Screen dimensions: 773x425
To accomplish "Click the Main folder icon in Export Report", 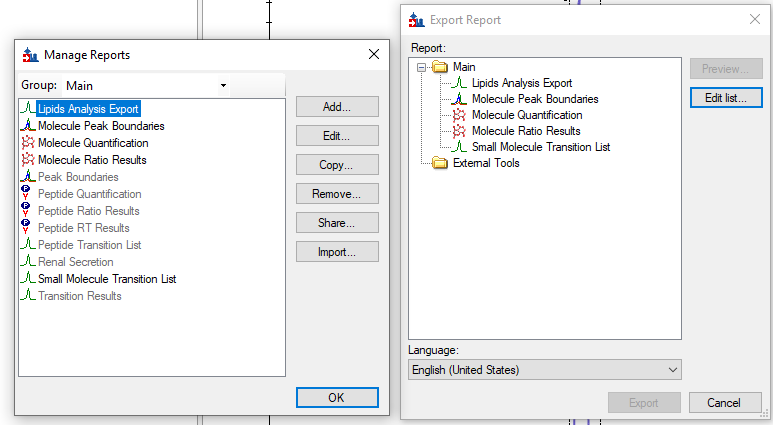I will tap(441, 67).
